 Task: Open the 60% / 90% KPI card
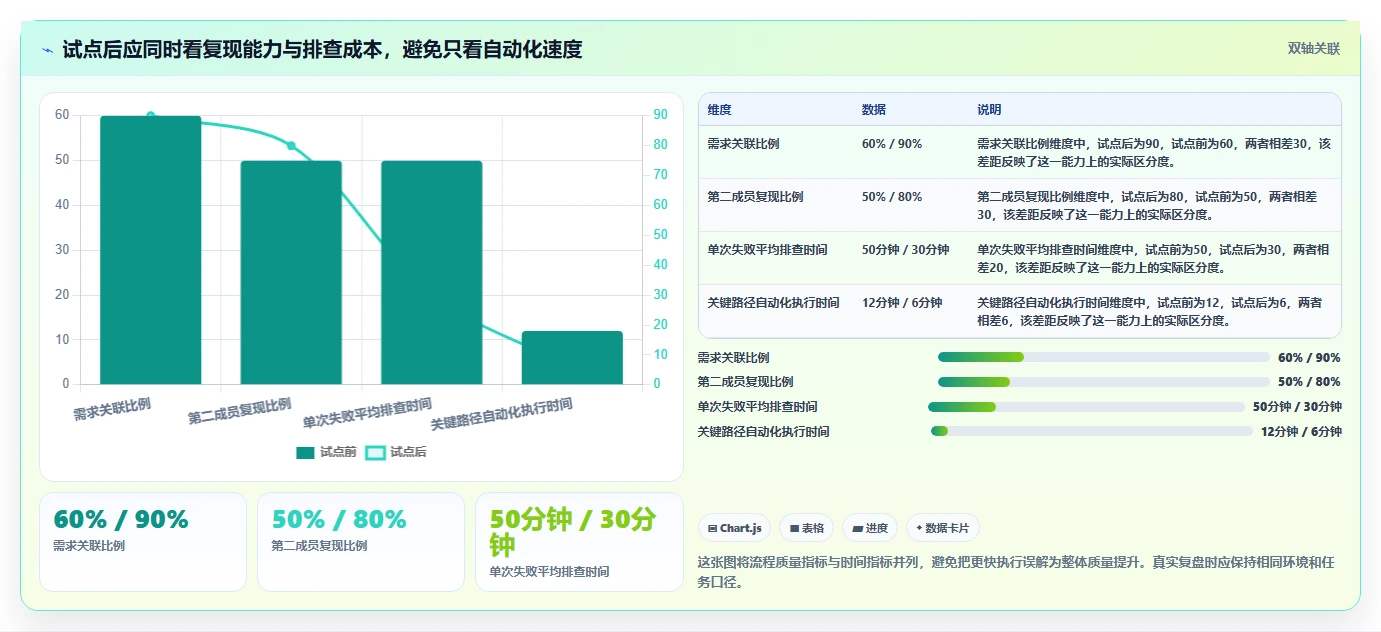coord(143,542)
